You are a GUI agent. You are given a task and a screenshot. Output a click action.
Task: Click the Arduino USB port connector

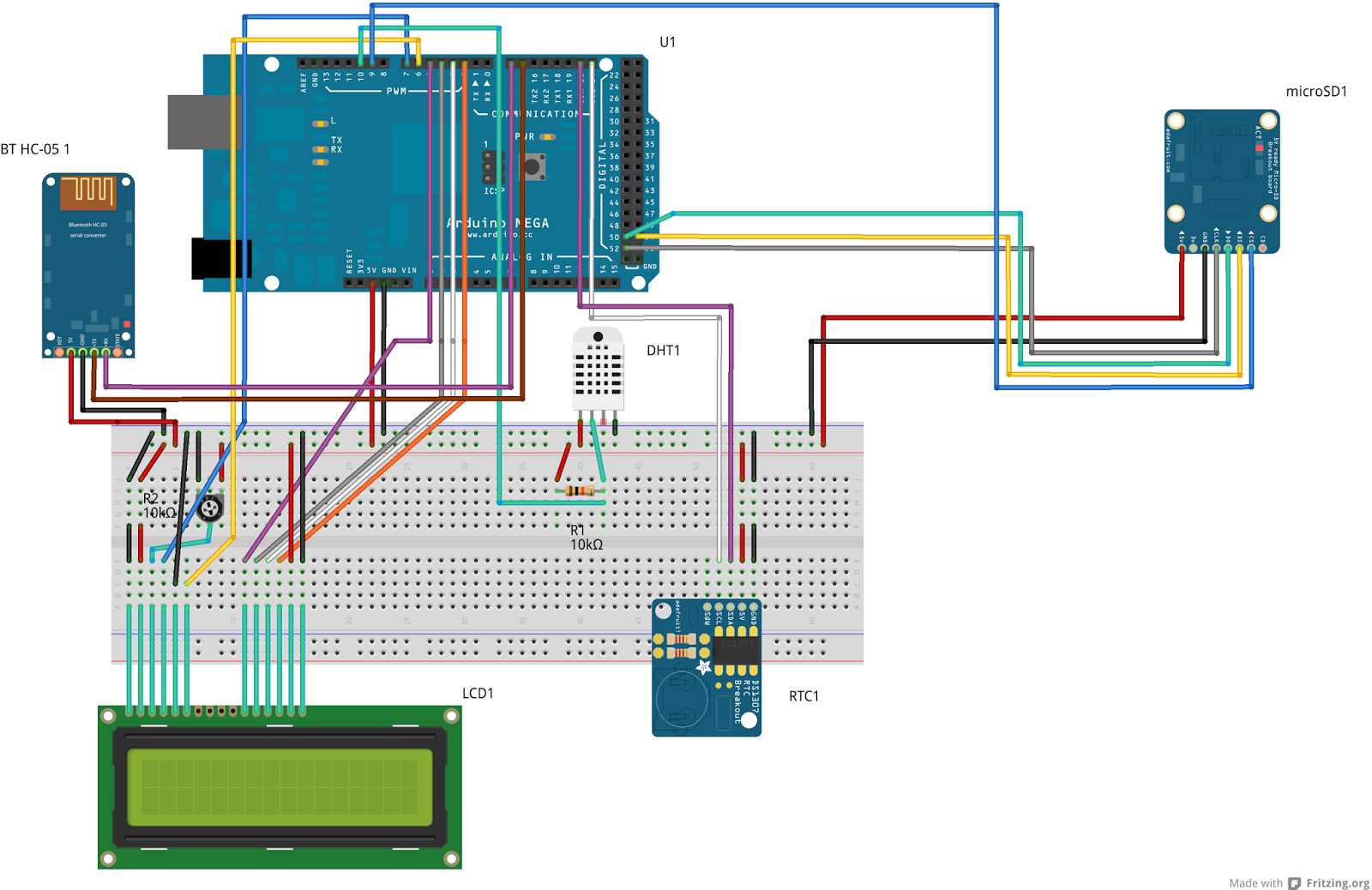point(199,122)
